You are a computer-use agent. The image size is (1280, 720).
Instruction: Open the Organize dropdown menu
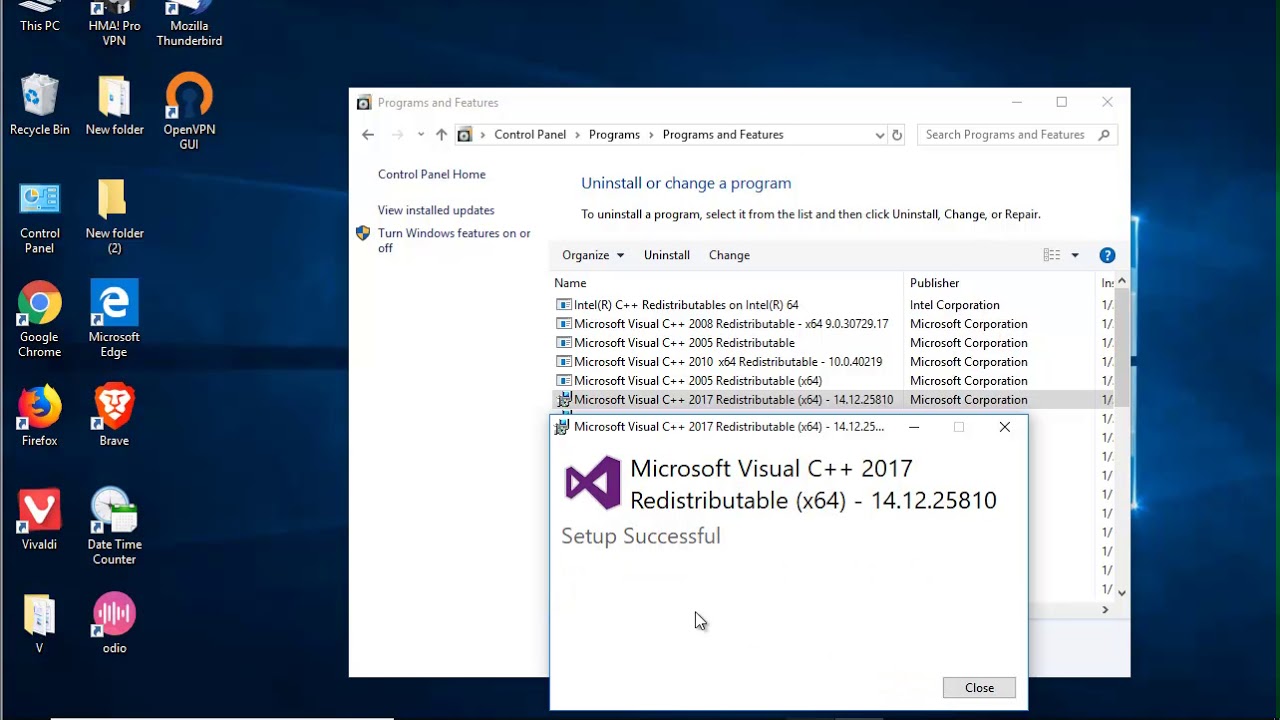(x=593, y=255)
